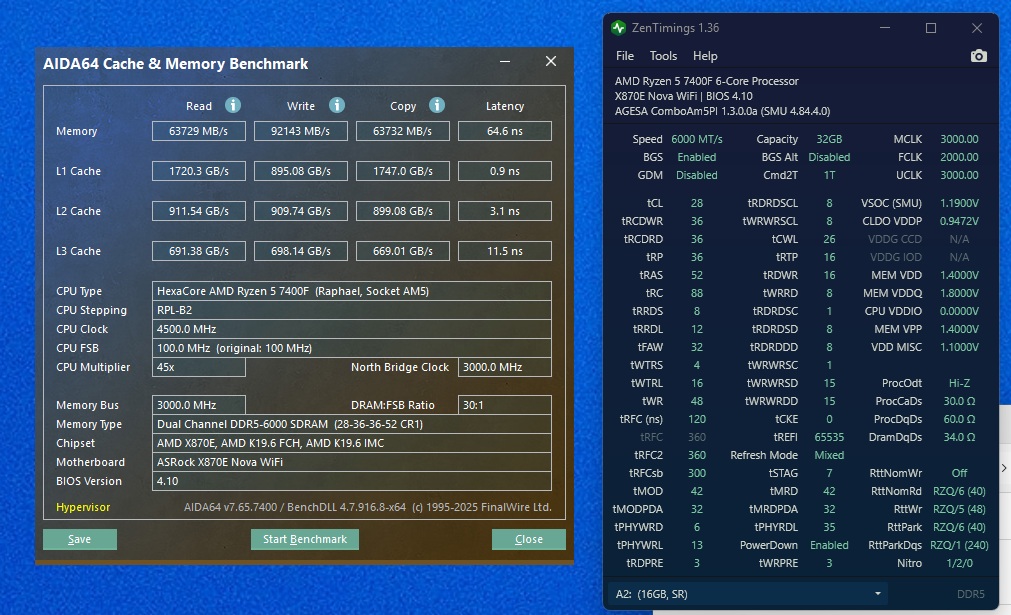
Task: Click Start Benchmark in AIDA64
Action: click(x=305, y=540)
